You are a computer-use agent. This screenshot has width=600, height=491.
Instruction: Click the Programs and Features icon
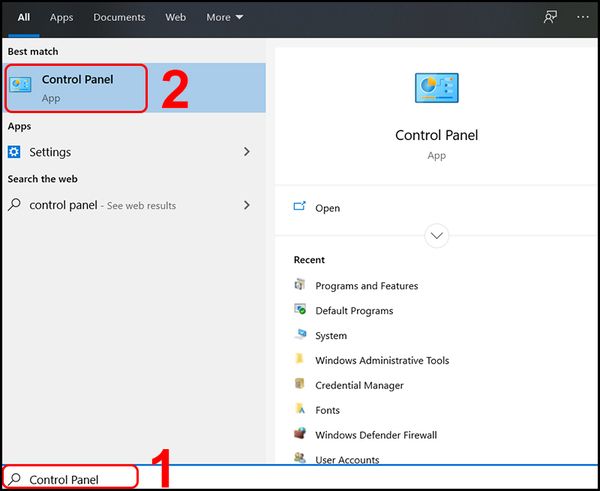(299, 285)
